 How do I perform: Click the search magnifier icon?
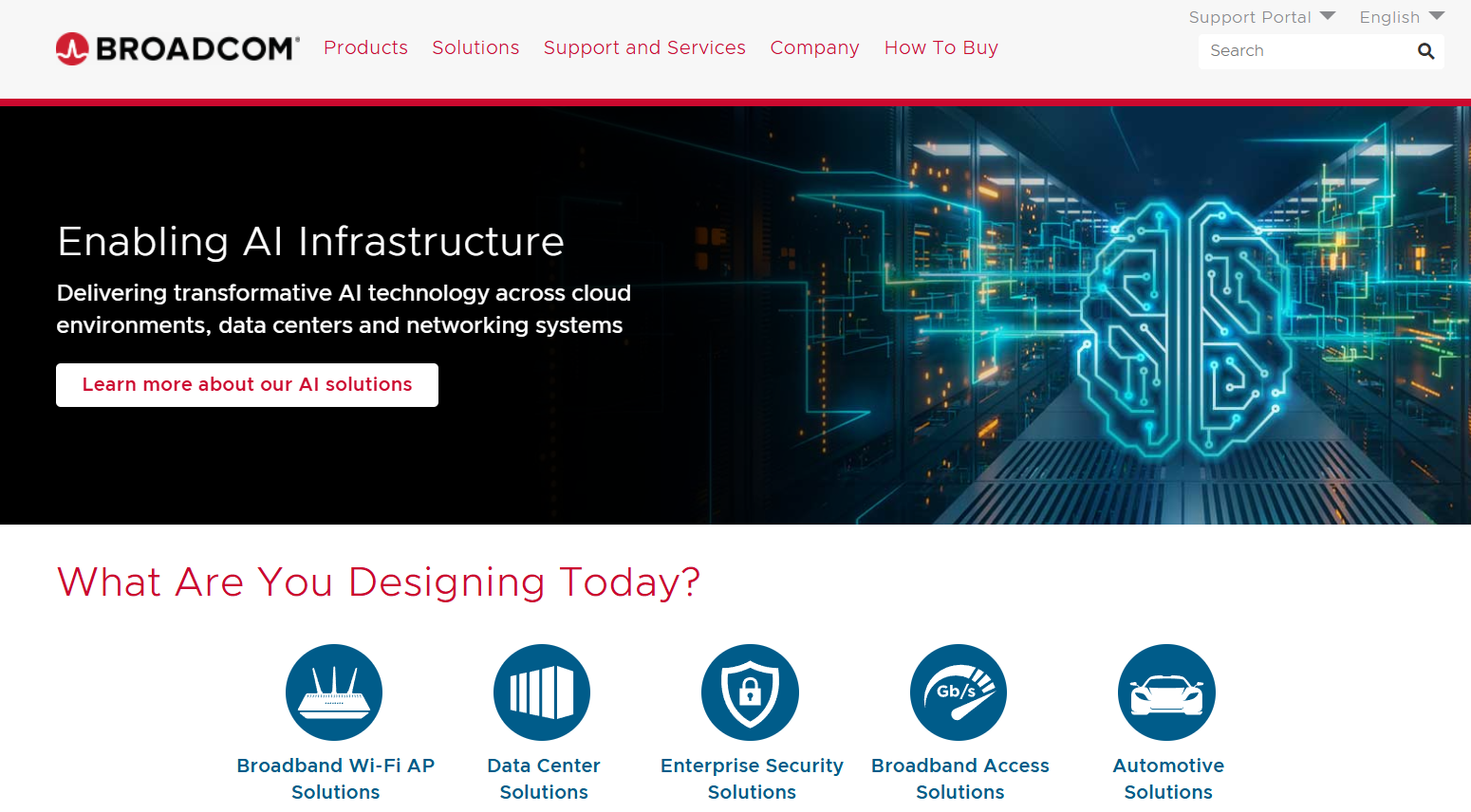[1425, 51]
